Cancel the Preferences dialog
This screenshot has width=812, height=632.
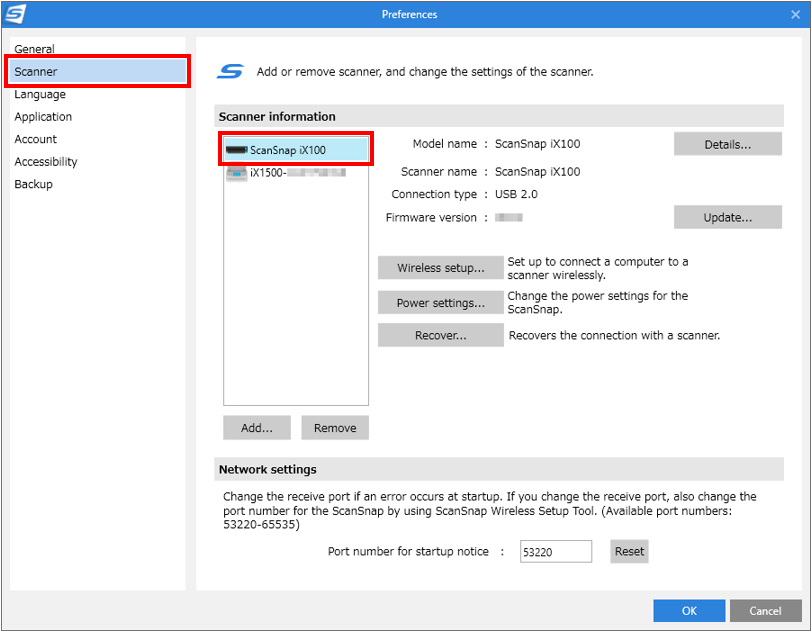[x=765, y=610]
